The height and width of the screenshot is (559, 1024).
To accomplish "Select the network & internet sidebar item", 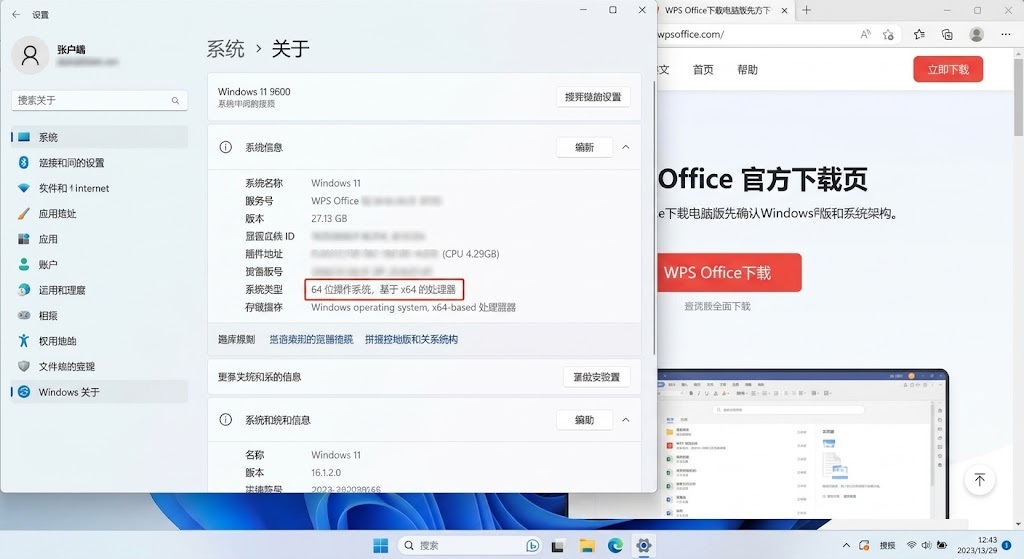I will pyautogui.click(x=99, y=188).
